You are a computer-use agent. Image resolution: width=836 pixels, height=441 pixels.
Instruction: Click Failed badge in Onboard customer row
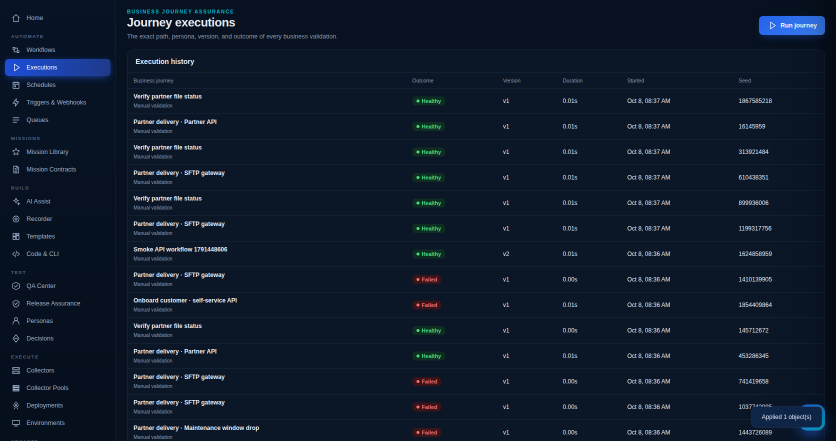click(427, 305)
